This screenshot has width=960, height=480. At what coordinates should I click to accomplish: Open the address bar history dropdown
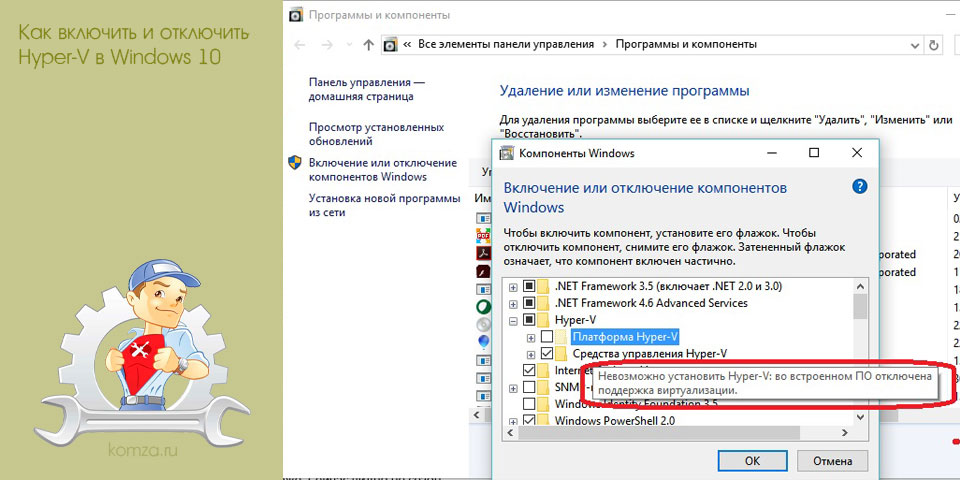[915, 45]
